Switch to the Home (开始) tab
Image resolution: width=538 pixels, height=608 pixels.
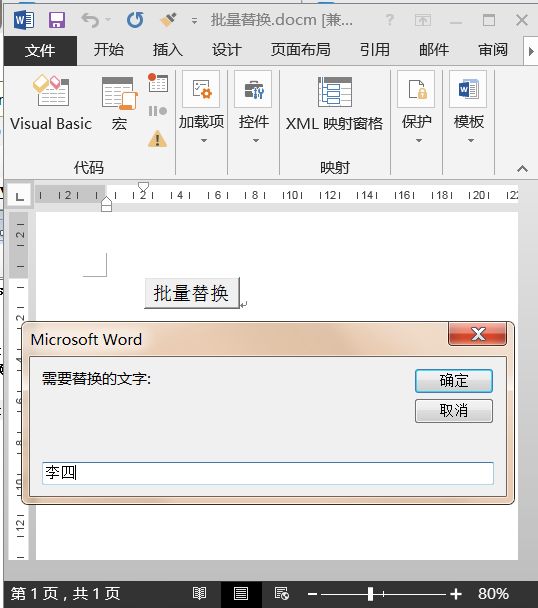coord(109,50)
